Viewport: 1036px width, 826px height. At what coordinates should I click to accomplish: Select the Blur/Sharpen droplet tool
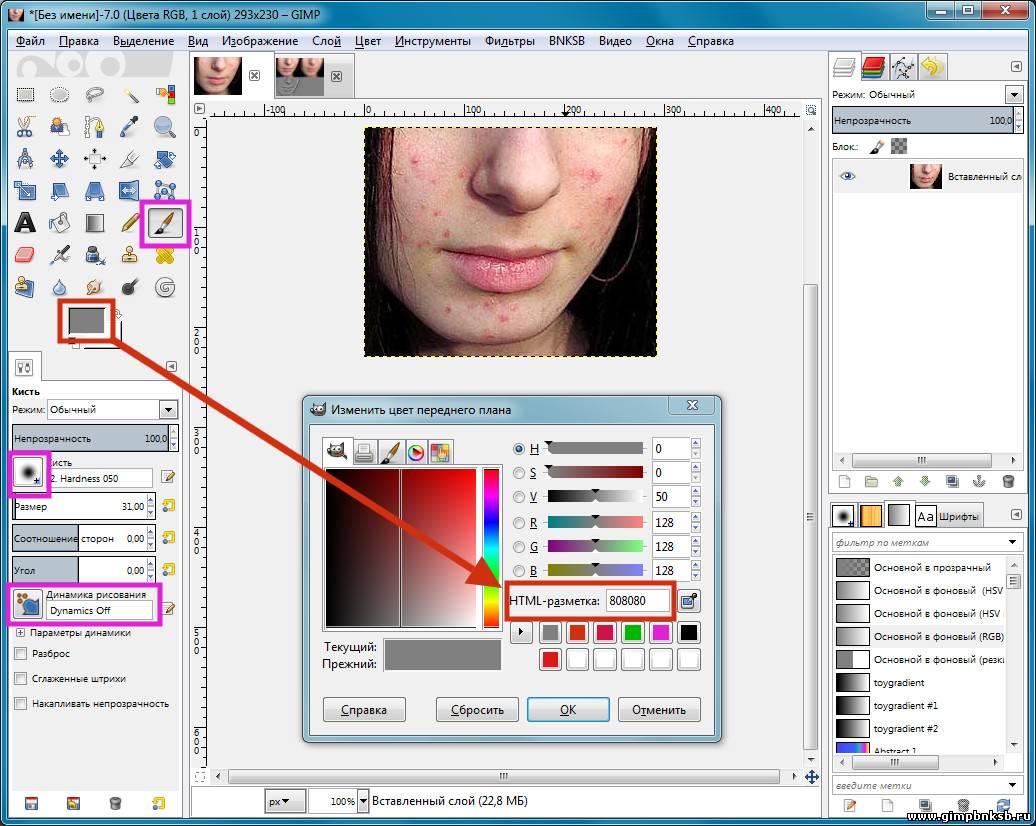tap(59, 287)
